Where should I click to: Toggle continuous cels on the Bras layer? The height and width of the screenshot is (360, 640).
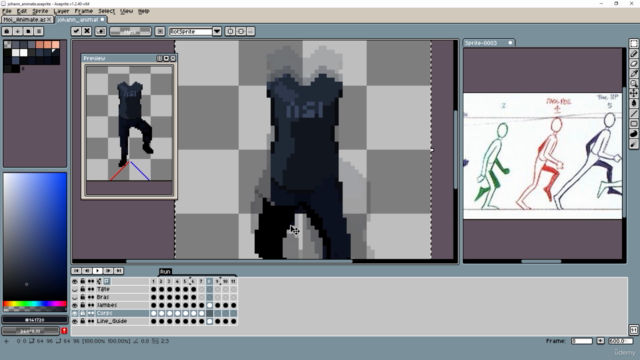pyautogui.click(x=91, y=297)
